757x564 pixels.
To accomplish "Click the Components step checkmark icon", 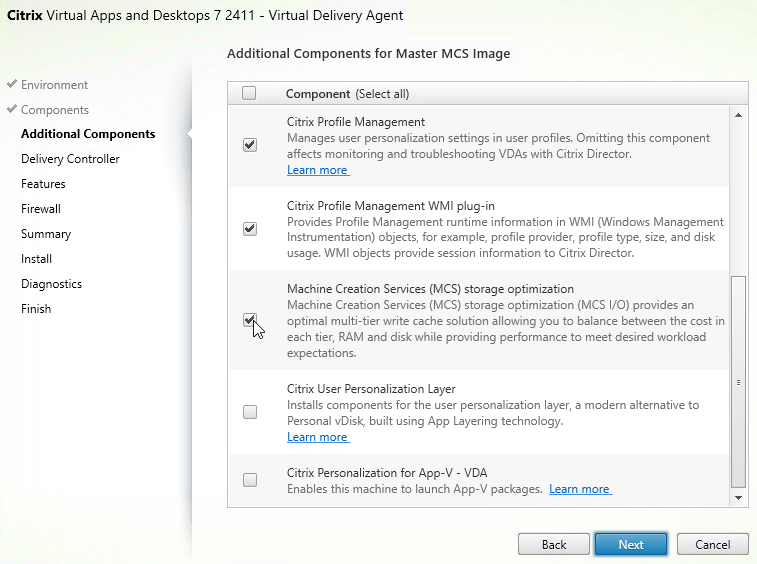I will [x=12, y=109].
